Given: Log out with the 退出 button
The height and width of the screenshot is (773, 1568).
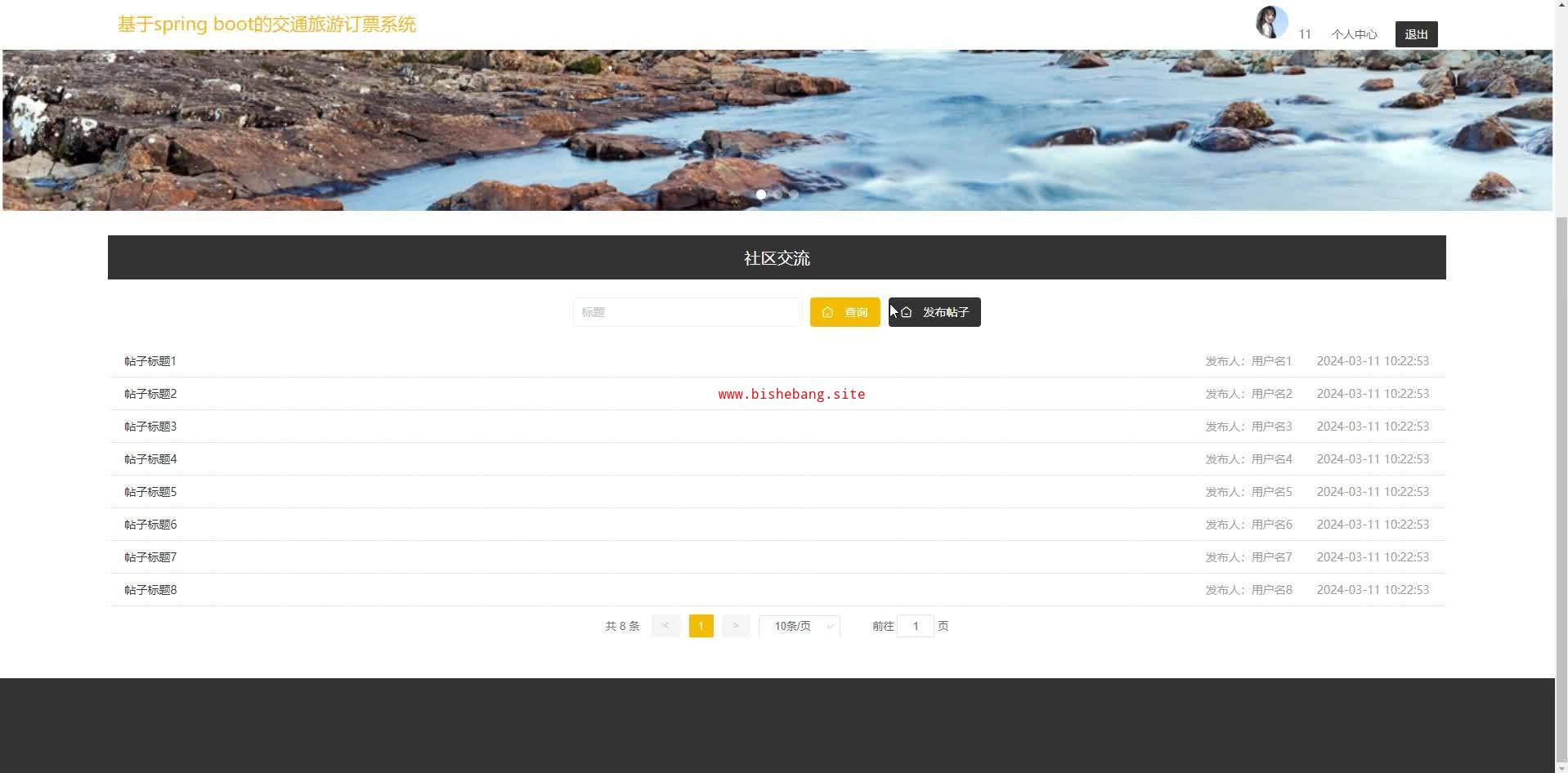Looking at the screenshot, I should [x=1416, y=34].
